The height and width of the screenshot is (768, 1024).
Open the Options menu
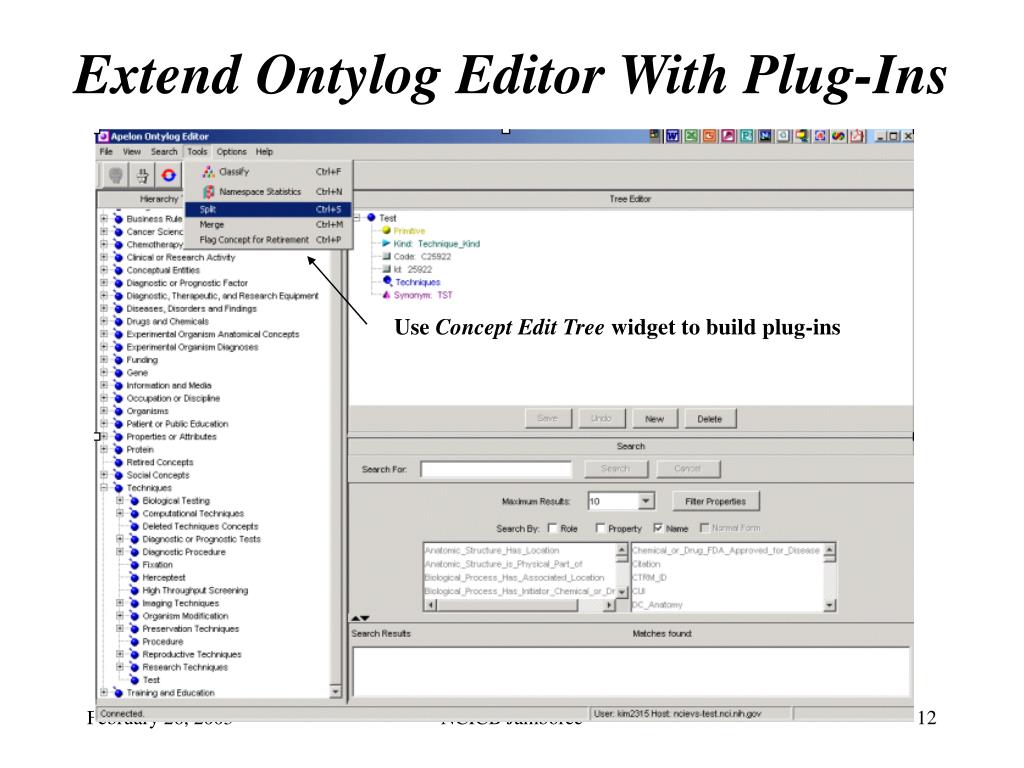click(232, 152)
